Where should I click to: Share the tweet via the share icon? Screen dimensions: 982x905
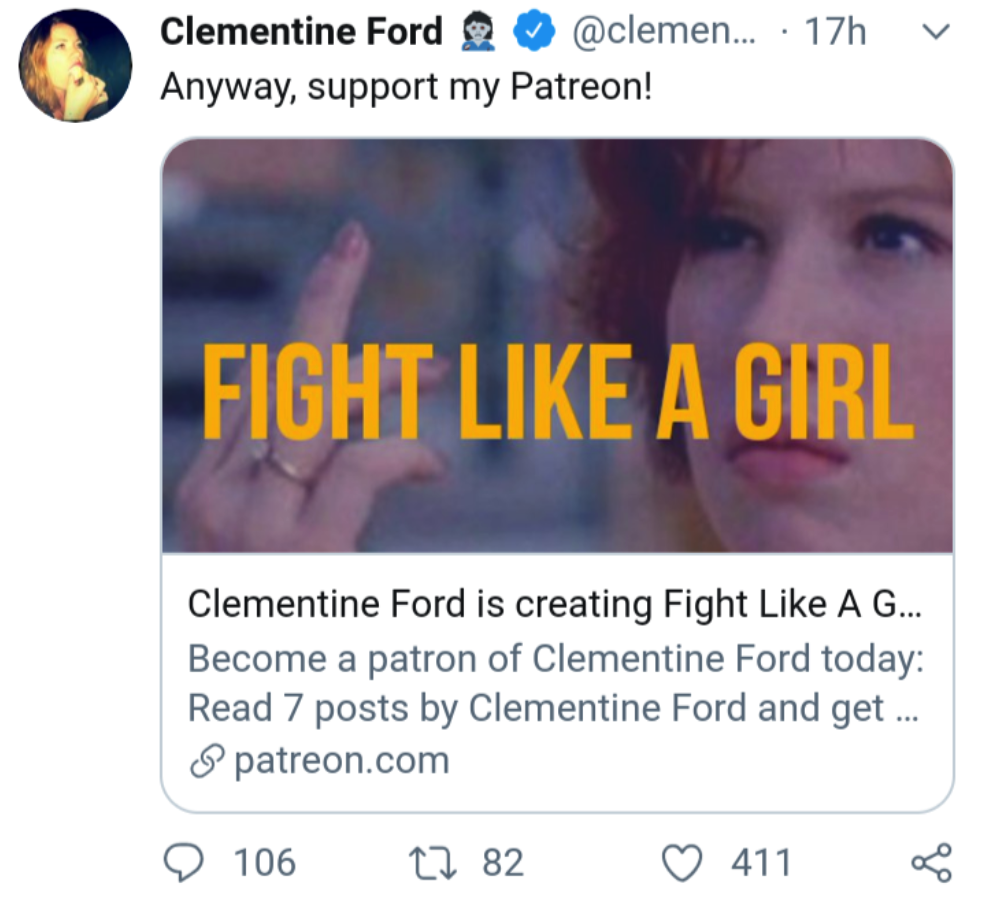pos(932,862)
